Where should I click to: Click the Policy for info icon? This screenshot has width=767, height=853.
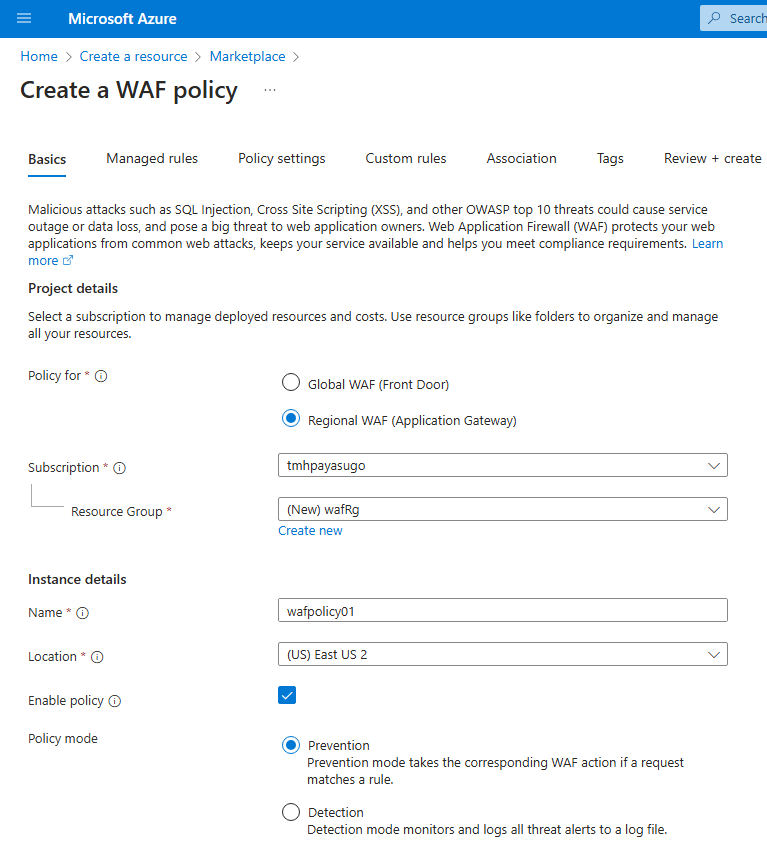101,376
